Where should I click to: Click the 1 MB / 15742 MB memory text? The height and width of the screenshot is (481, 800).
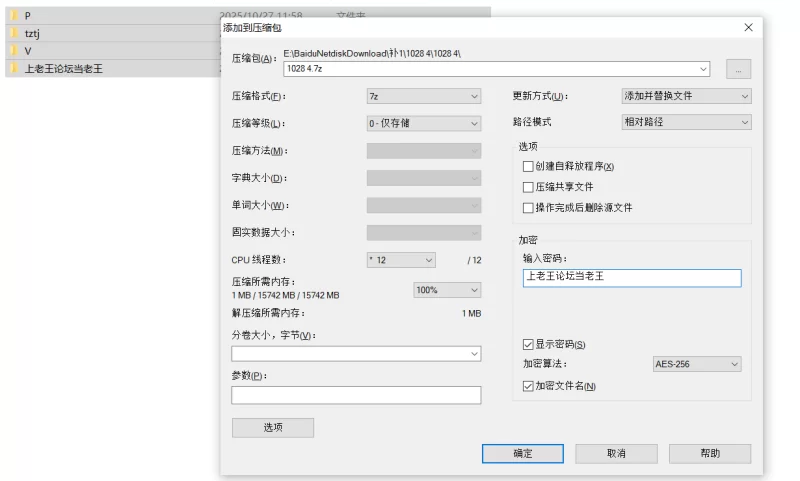285,295
